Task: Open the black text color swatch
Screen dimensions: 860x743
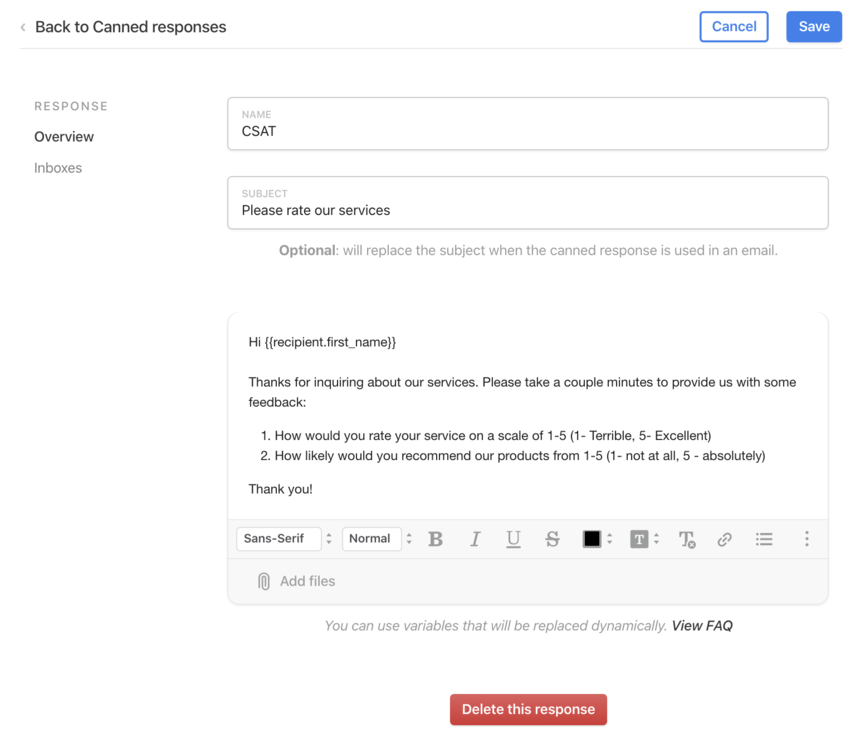Action: (597, 539)
